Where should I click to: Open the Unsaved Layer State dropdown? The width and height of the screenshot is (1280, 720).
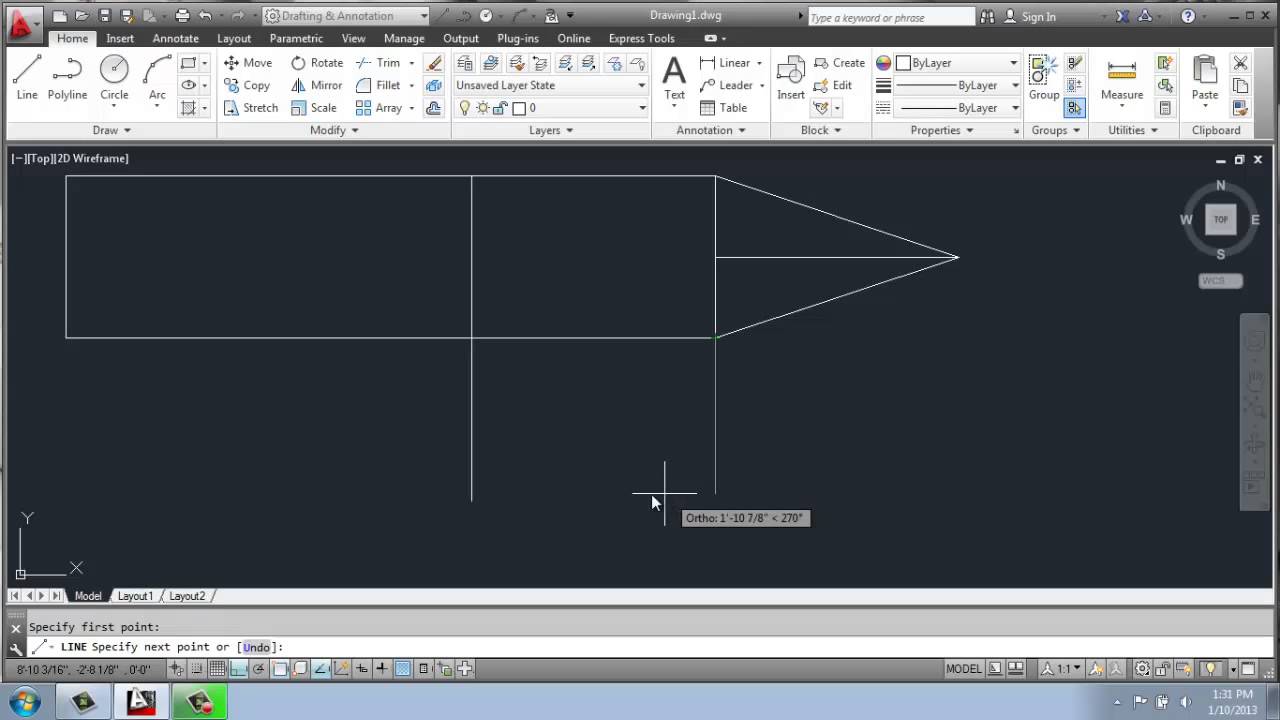coord(551,85)
